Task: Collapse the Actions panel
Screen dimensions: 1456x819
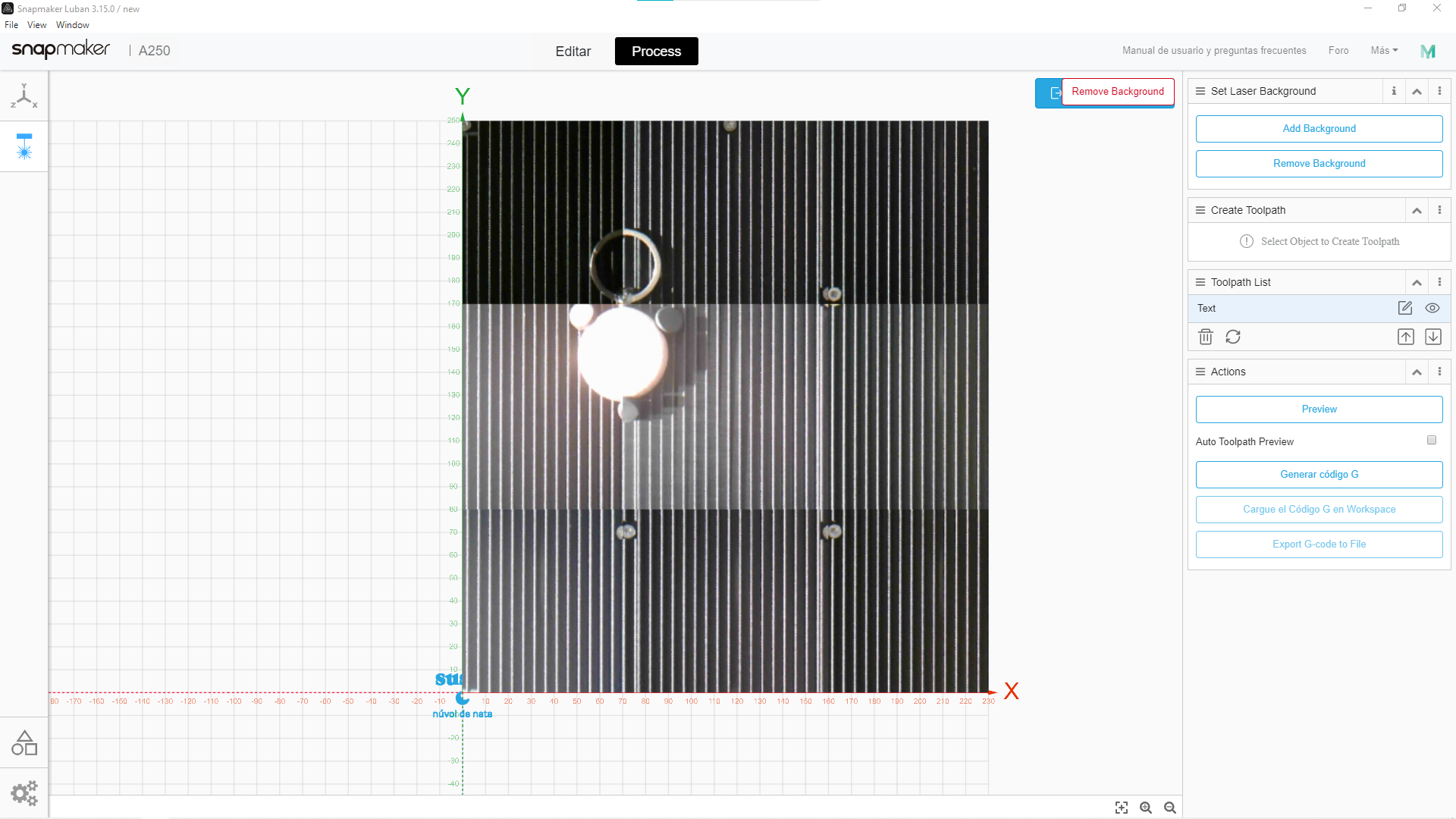Action: (1417, 372)
